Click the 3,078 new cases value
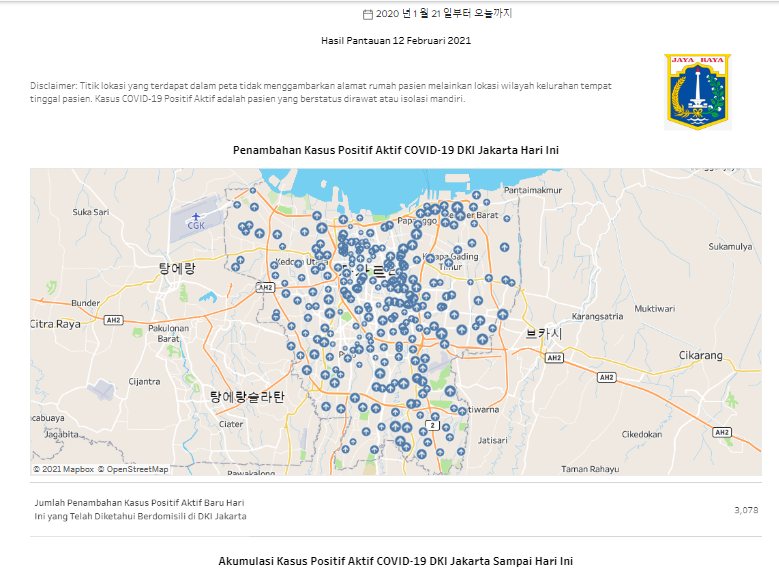779x580 pixels. click(745, 510)
